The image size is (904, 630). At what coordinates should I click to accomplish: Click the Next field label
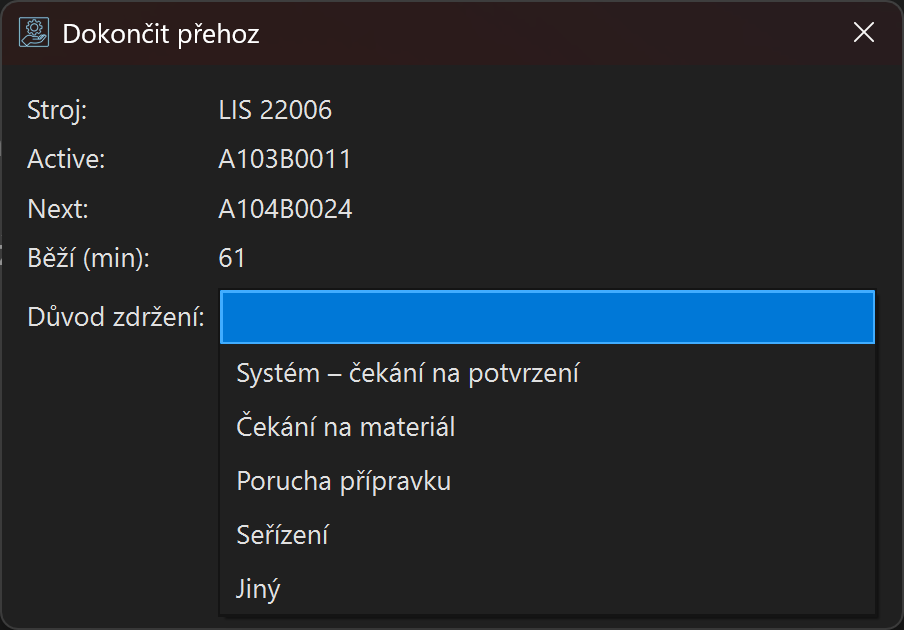[58, 210]
